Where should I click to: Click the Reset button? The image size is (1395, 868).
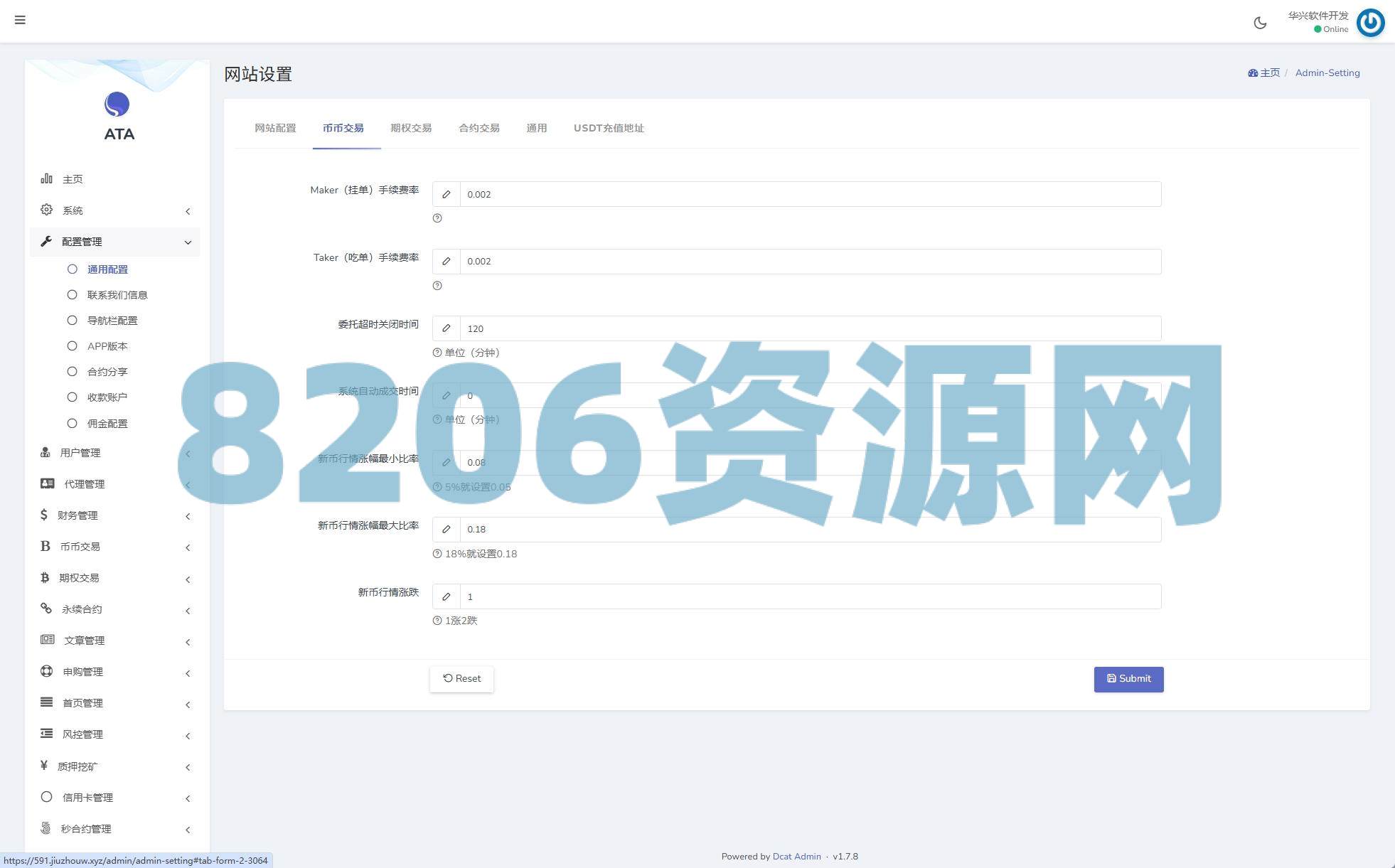click(x=462, y=679)
